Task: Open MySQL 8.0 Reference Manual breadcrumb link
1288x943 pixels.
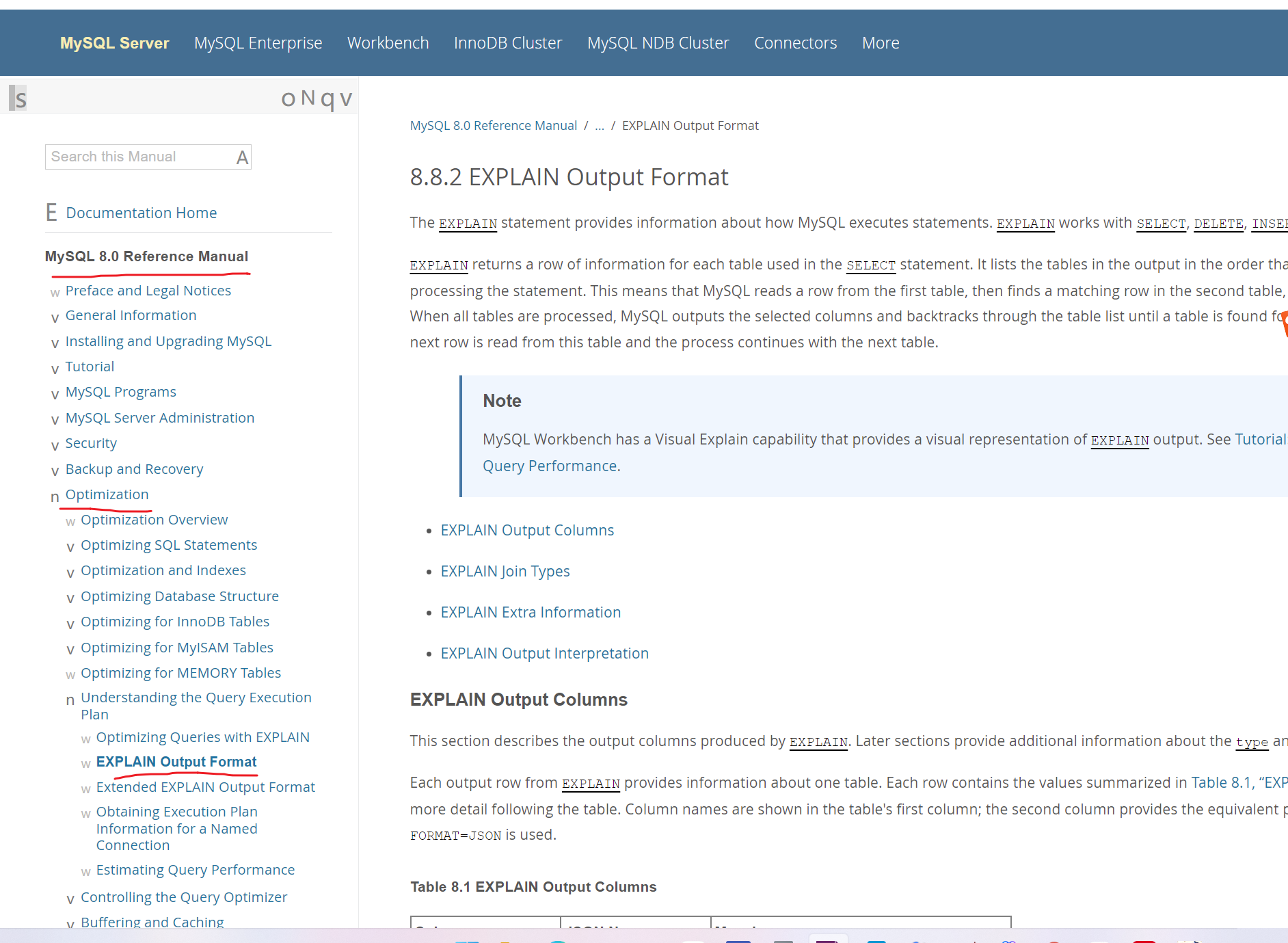Action: tap(493, 126)
